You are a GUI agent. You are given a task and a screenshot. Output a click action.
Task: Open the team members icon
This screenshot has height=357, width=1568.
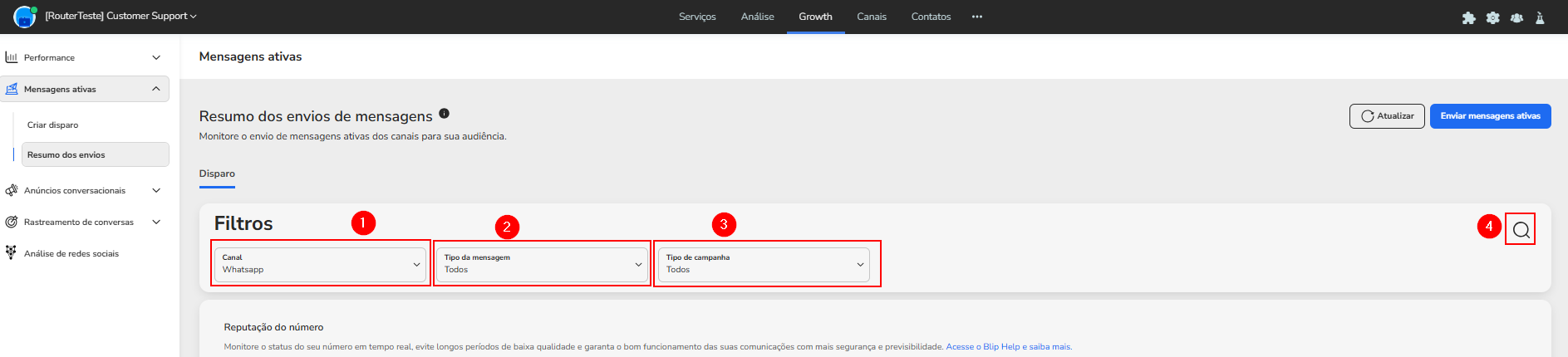1516,17
